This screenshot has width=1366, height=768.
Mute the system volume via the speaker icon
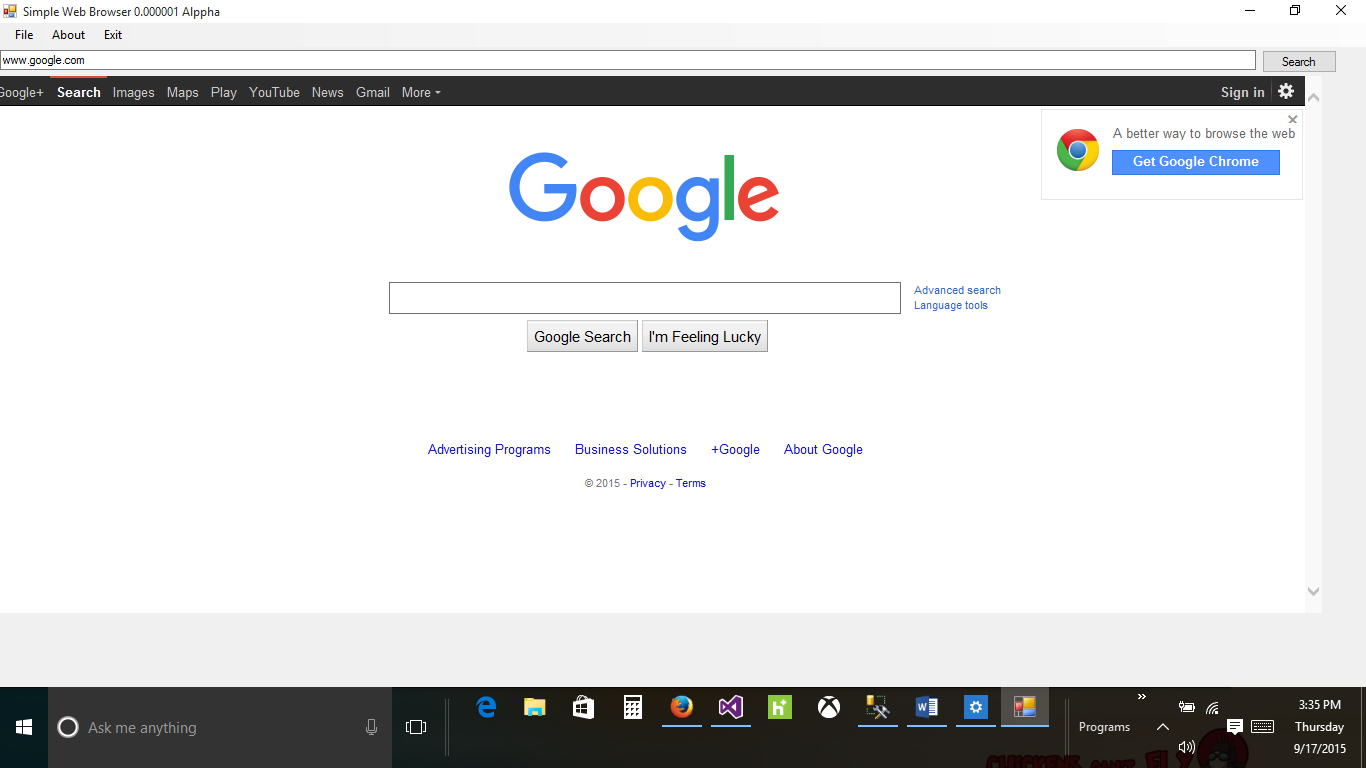coord(1187,746)
